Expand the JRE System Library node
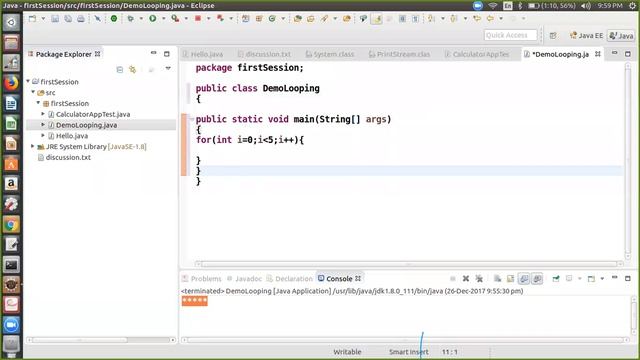 (33, 146)
